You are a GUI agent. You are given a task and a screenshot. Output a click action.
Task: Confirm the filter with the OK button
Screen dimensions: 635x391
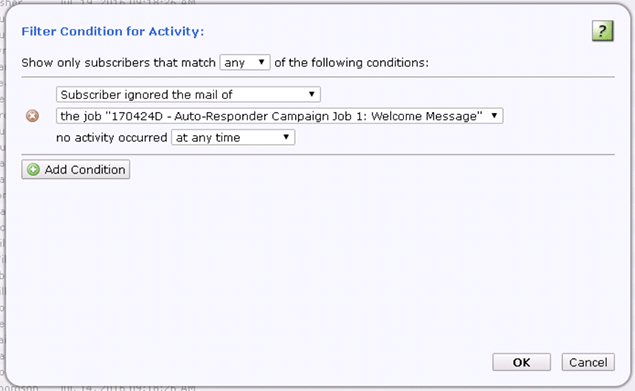click(x=521, y=362)
